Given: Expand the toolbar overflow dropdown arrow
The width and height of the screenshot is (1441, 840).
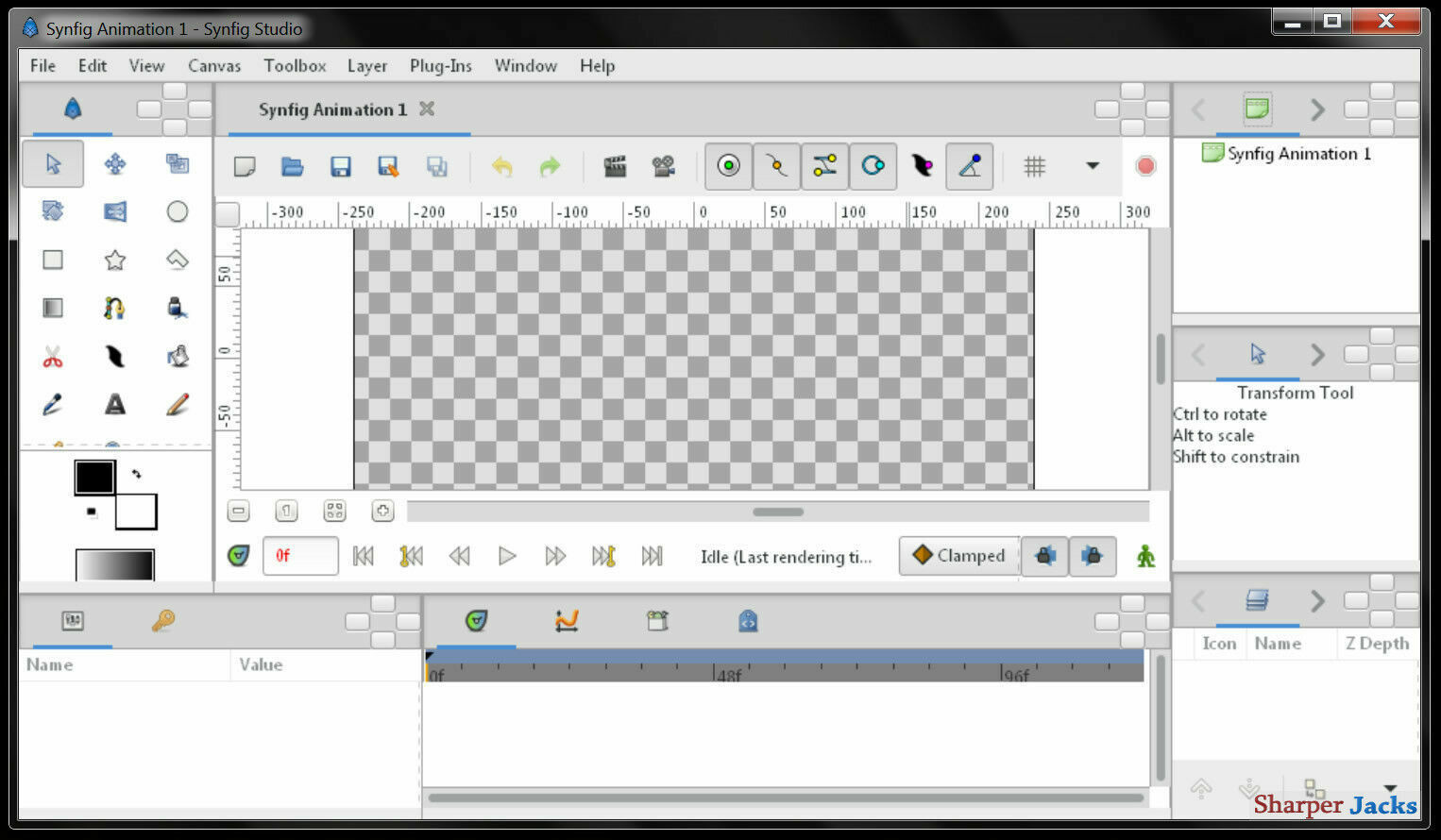Looking at the screenshot, I should tap(1093, 166).
